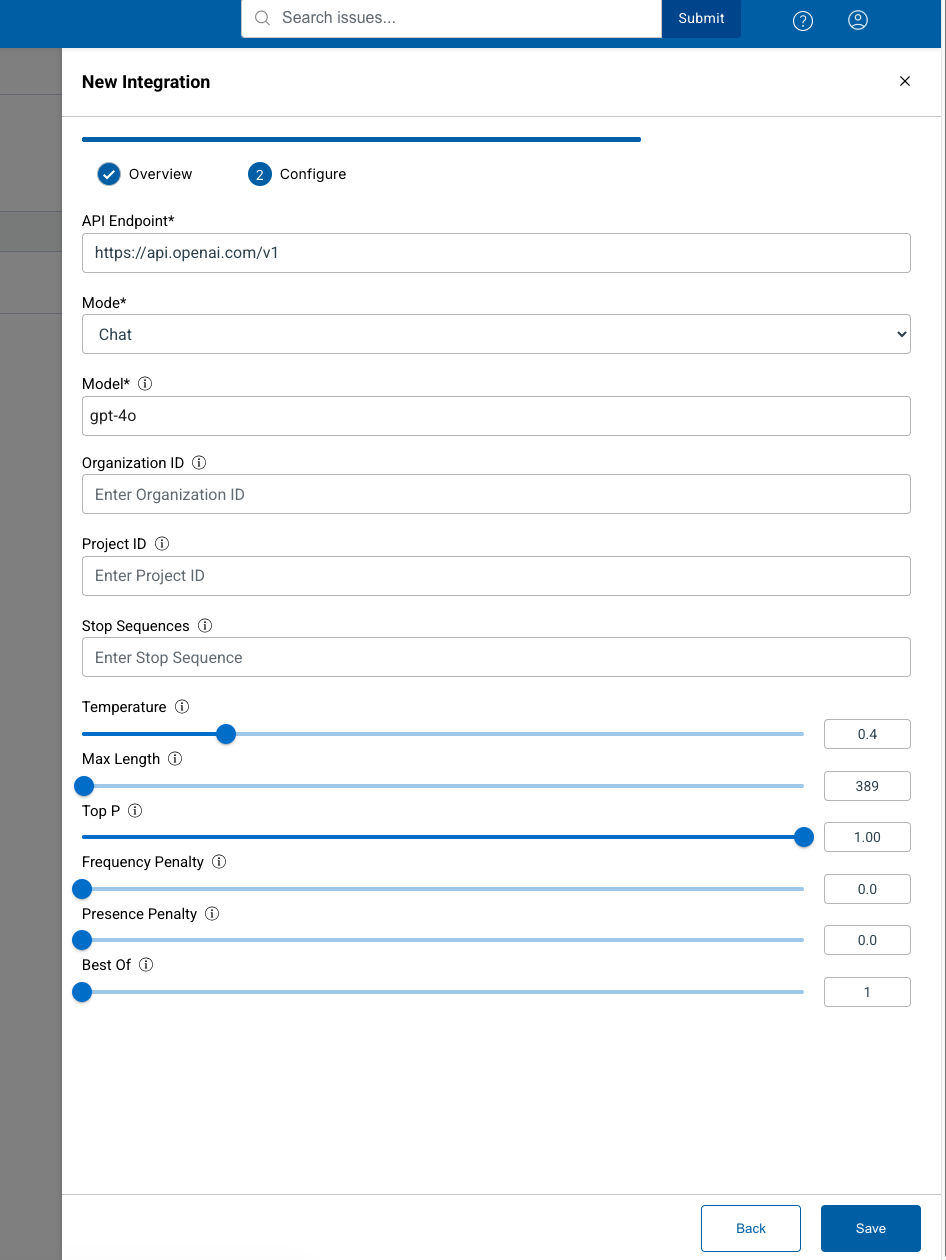This screenshot has height=1260, width=946.
Task: Click the info icon next to Model
Action: coord(145,384)
